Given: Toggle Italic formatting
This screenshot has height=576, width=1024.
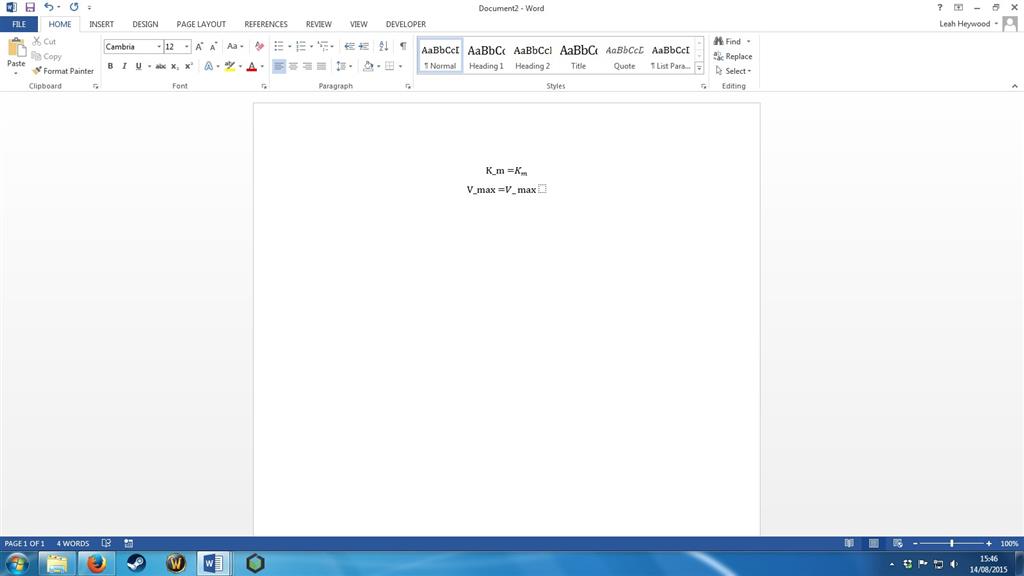Looking at the screenshot, I should pos(124,66).
